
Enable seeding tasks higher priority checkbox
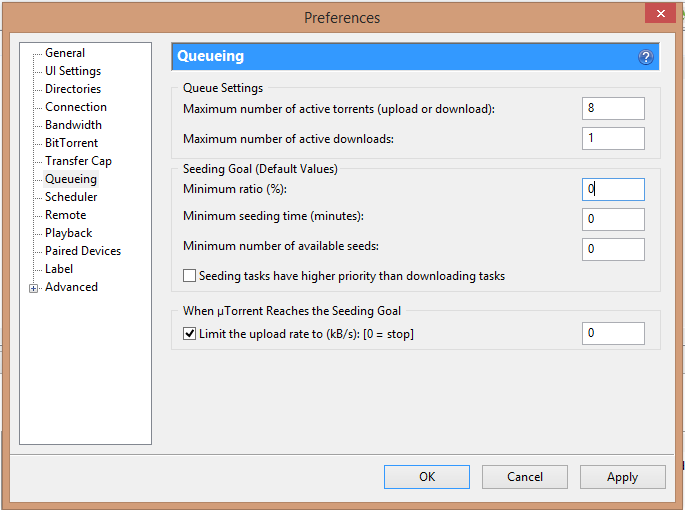[x=189, y=276]
